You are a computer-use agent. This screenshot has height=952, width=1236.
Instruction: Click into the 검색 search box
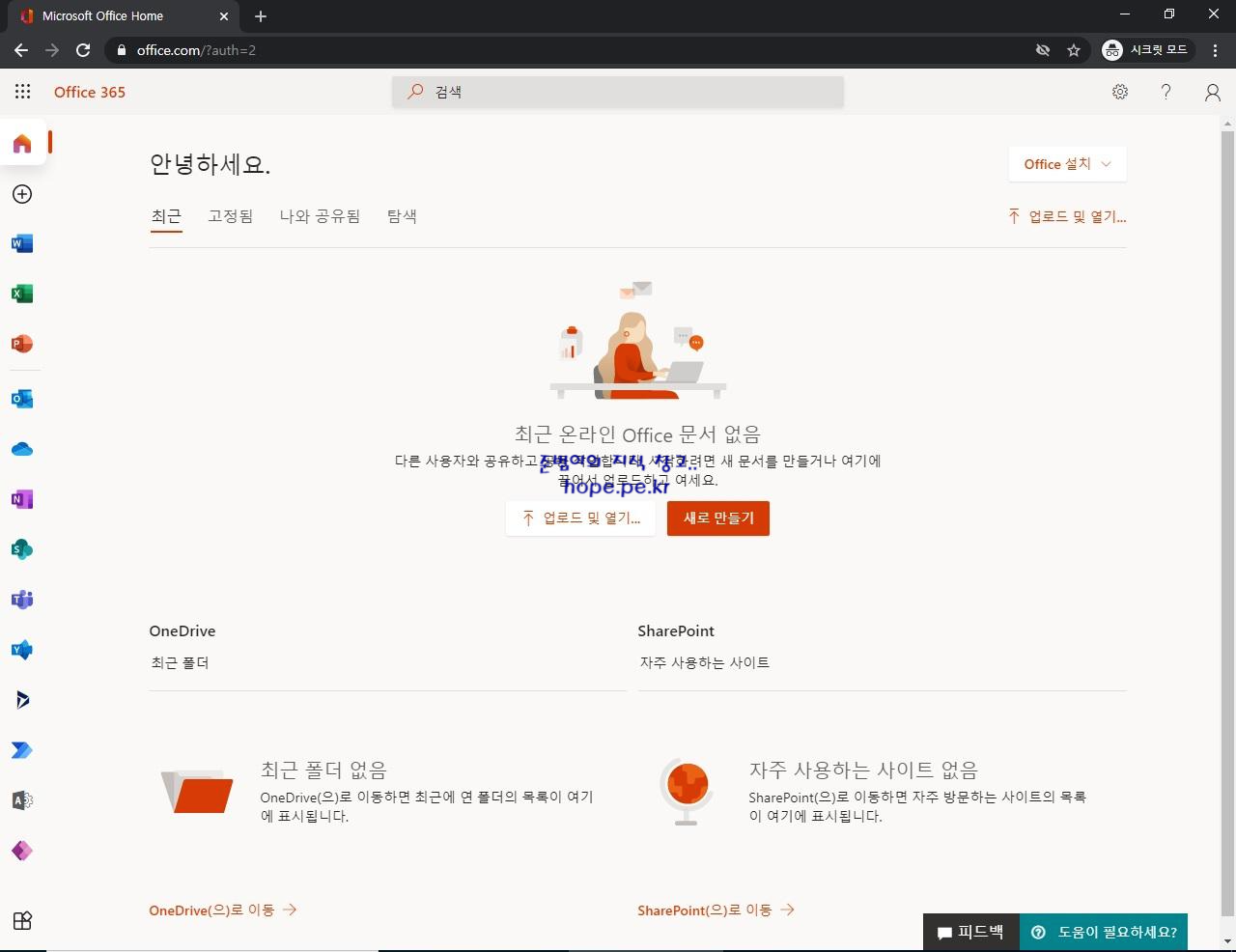click(618, 92)
